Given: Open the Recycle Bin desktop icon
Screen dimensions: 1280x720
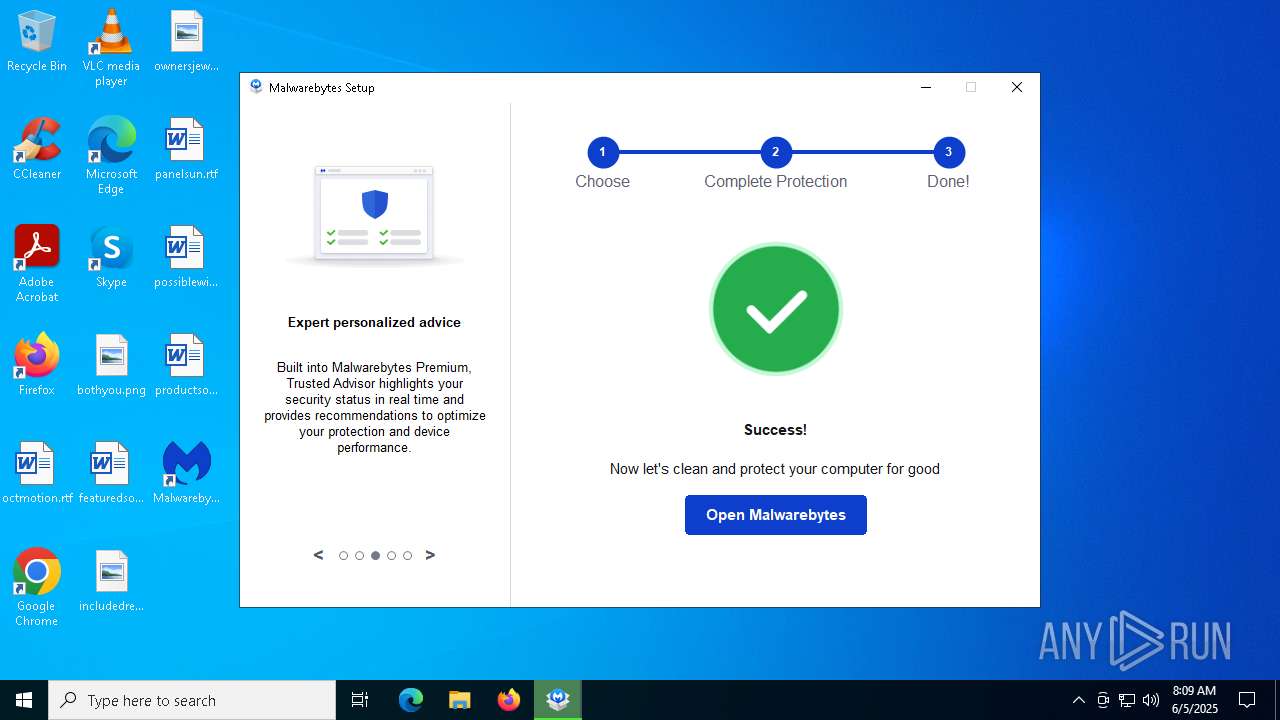Looking at the screenshot, I should (37, 42).
